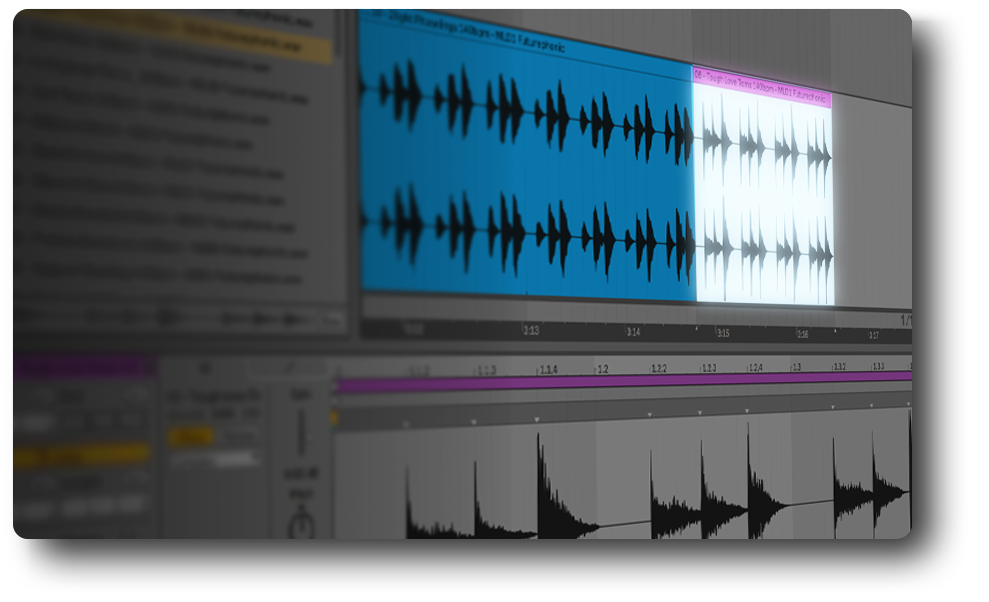Click empty track area right of white clip
The width and height of the screenshot is (989, 602).
click(870, 200)
